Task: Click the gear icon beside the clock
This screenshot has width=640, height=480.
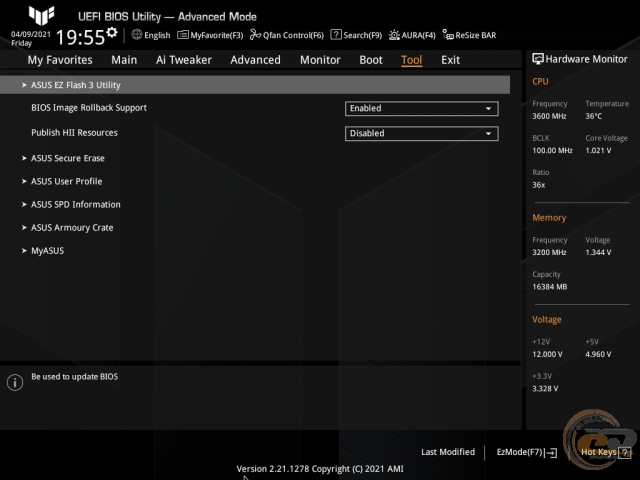Action: pos(112,33)
